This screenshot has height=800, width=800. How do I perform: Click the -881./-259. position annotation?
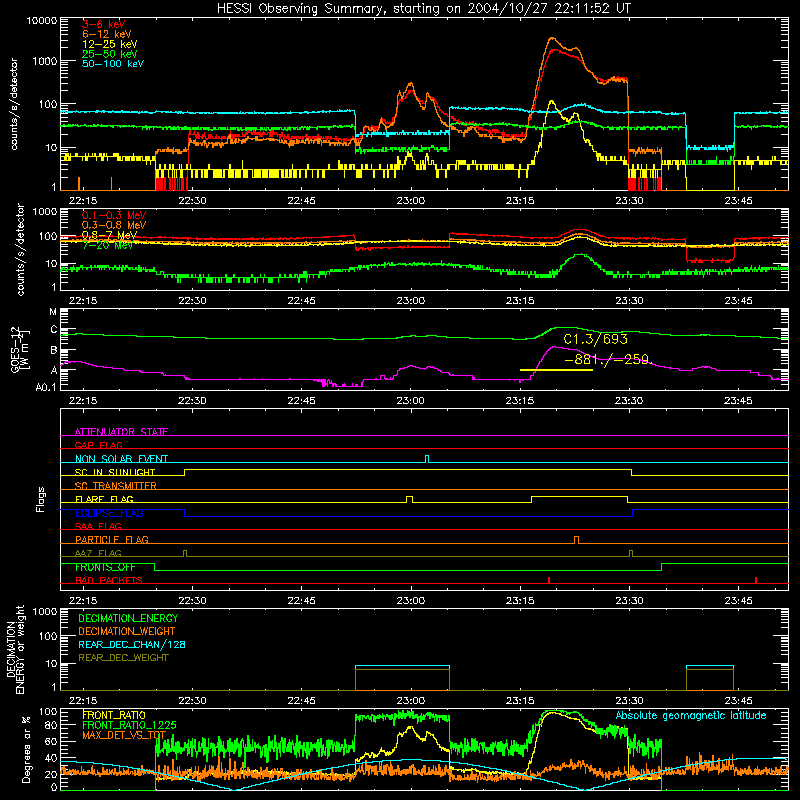[608, 360]
